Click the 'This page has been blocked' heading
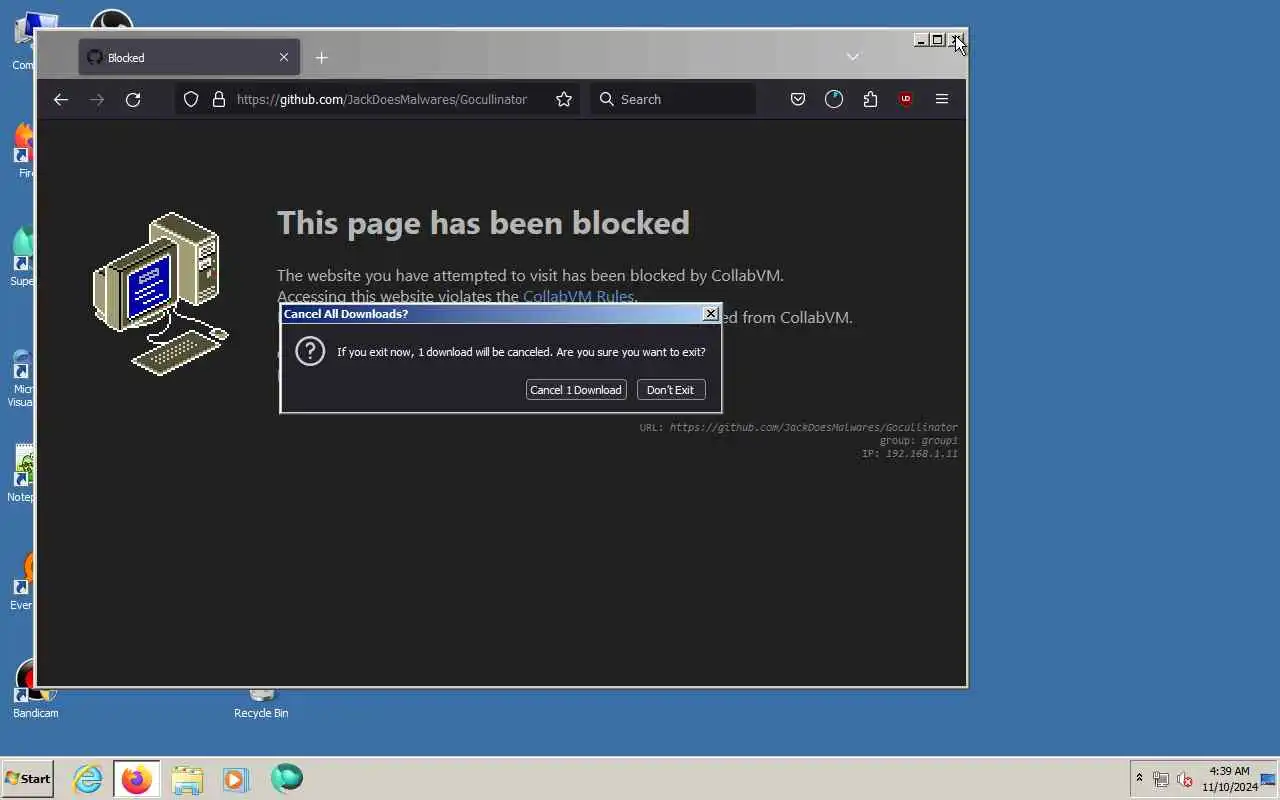Image resolution: width=1280 pixels, height=800 pixels. (x=483, y=222)
